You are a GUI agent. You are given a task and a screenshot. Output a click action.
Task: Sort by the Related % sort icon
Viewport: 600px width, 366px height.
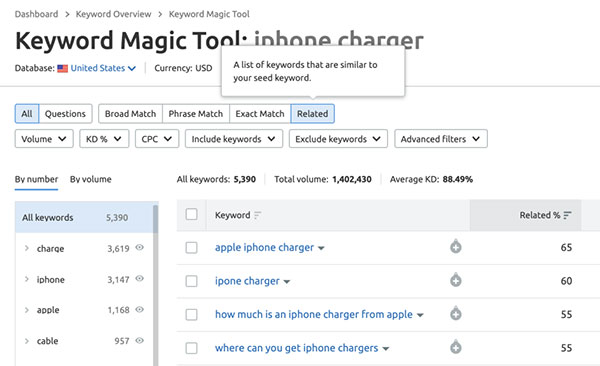[x=567, y=215]
